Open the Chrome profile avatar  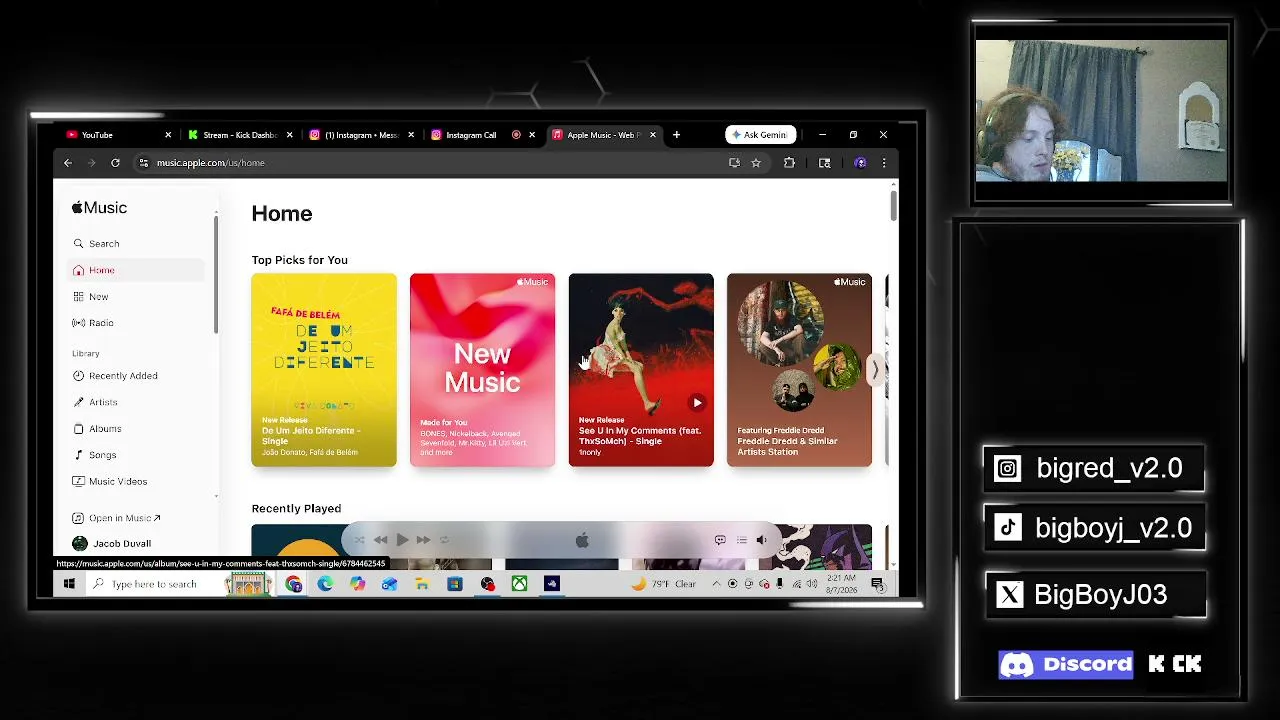click(860, 163)
